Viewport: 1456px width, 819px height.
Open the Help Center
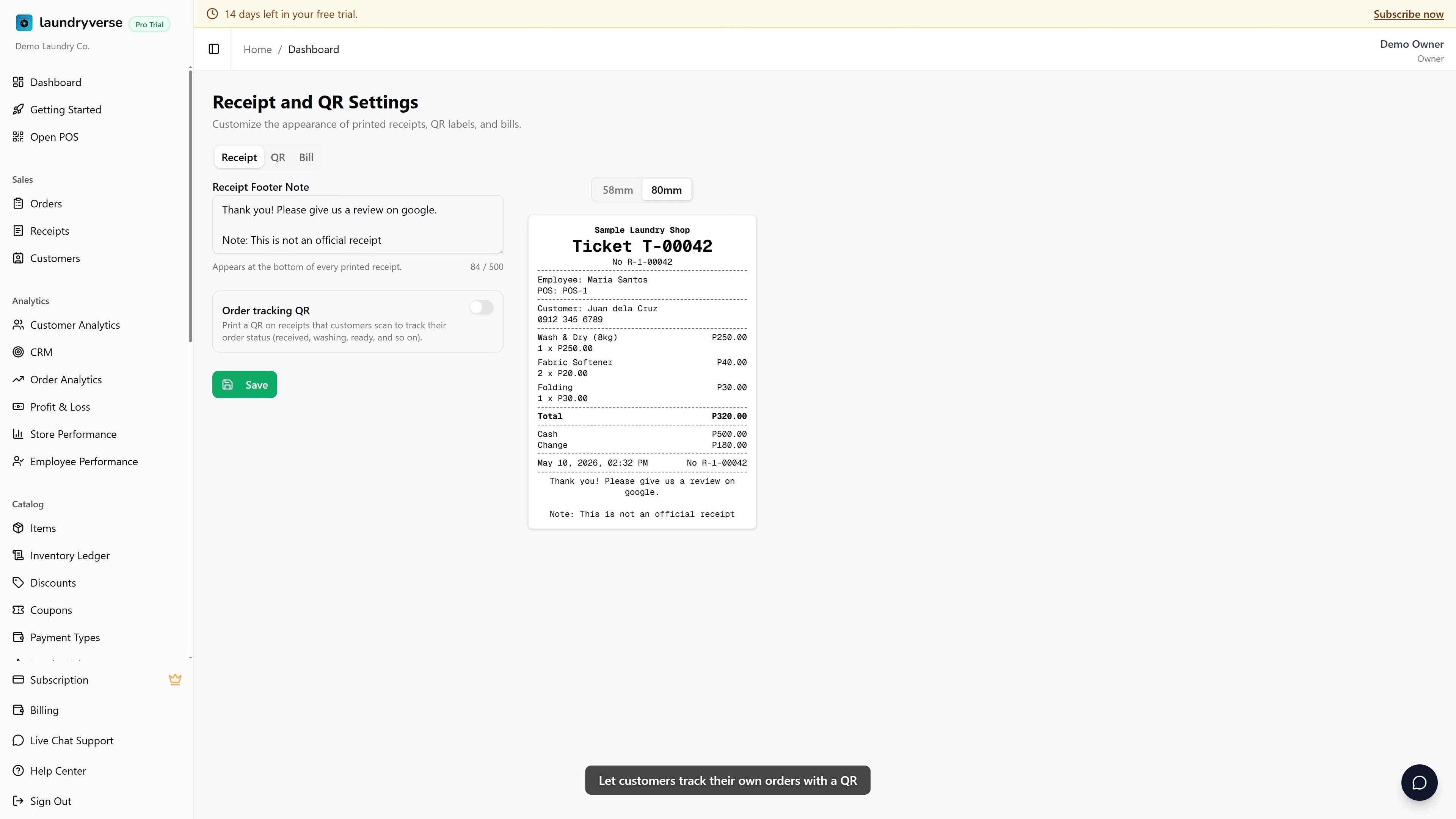[x=58, y=770]
